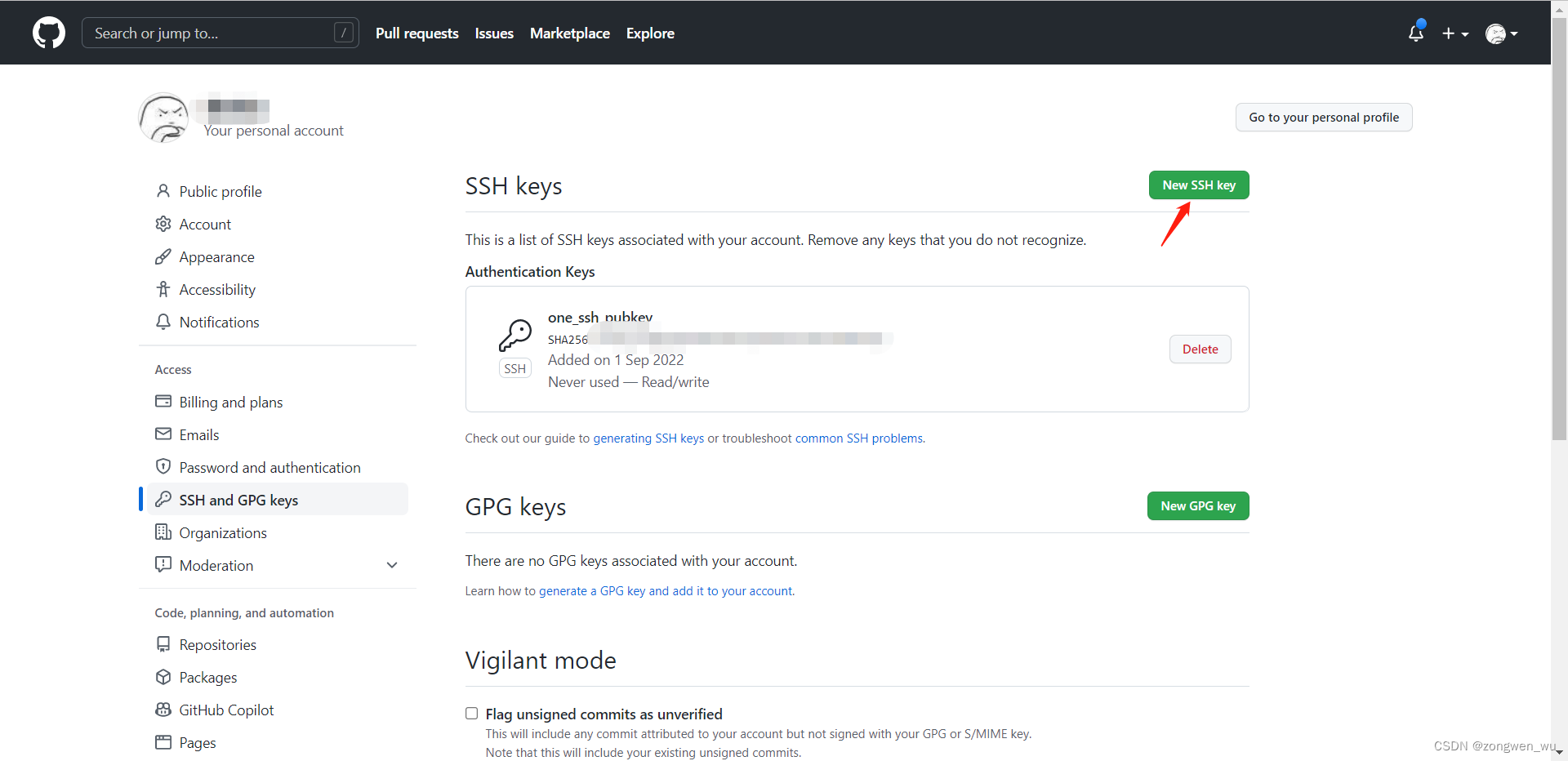Click the Emails envelope icon

tap(163, 434)
